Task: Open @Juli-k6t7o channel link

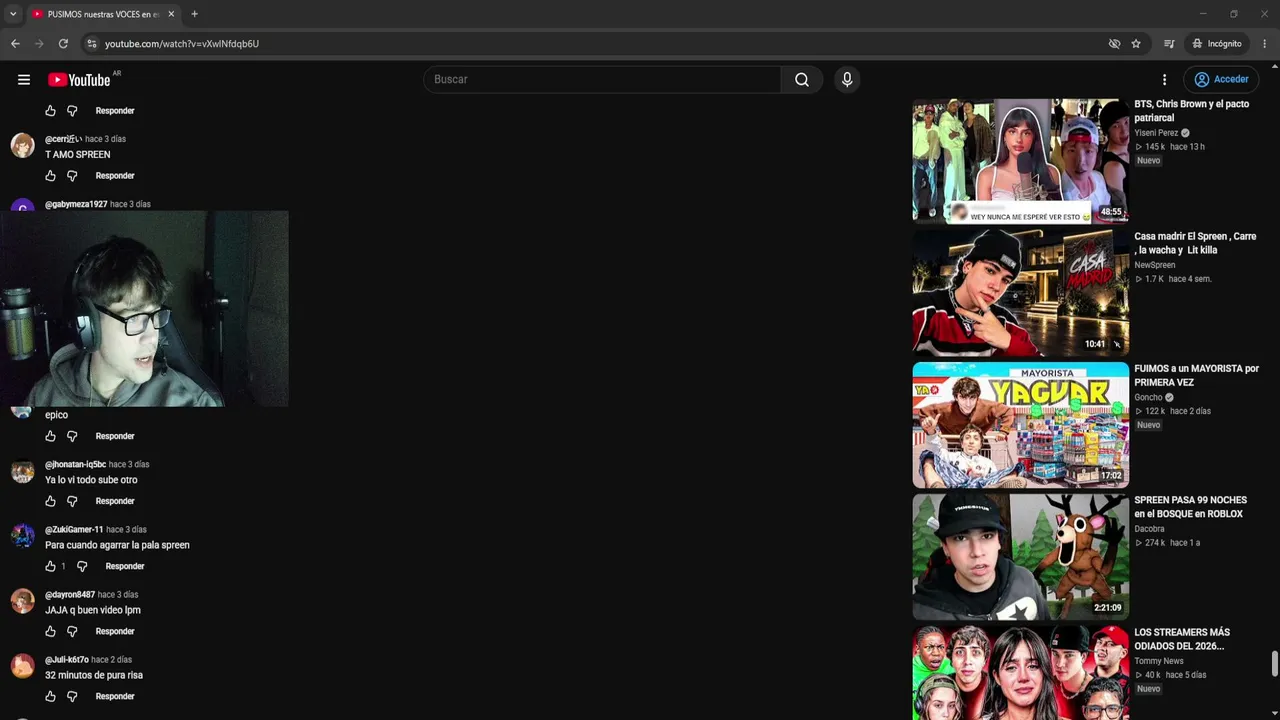Action: tap(67, 659)
